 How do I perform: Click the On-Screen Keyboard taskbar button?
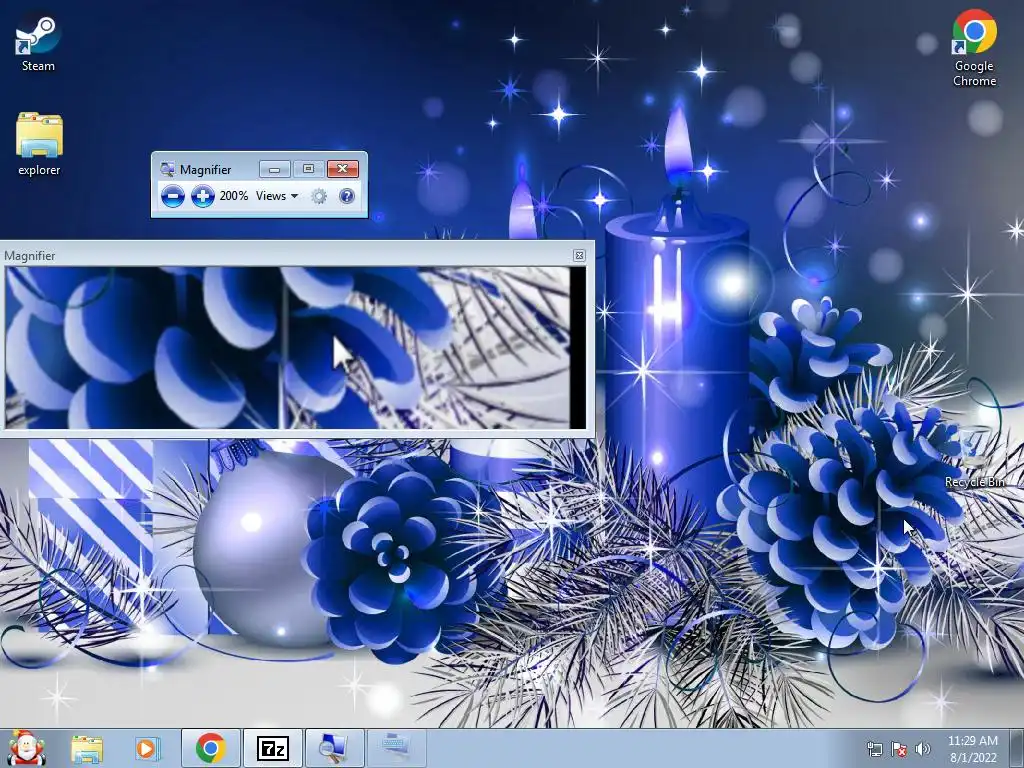(x=397, y=748)
